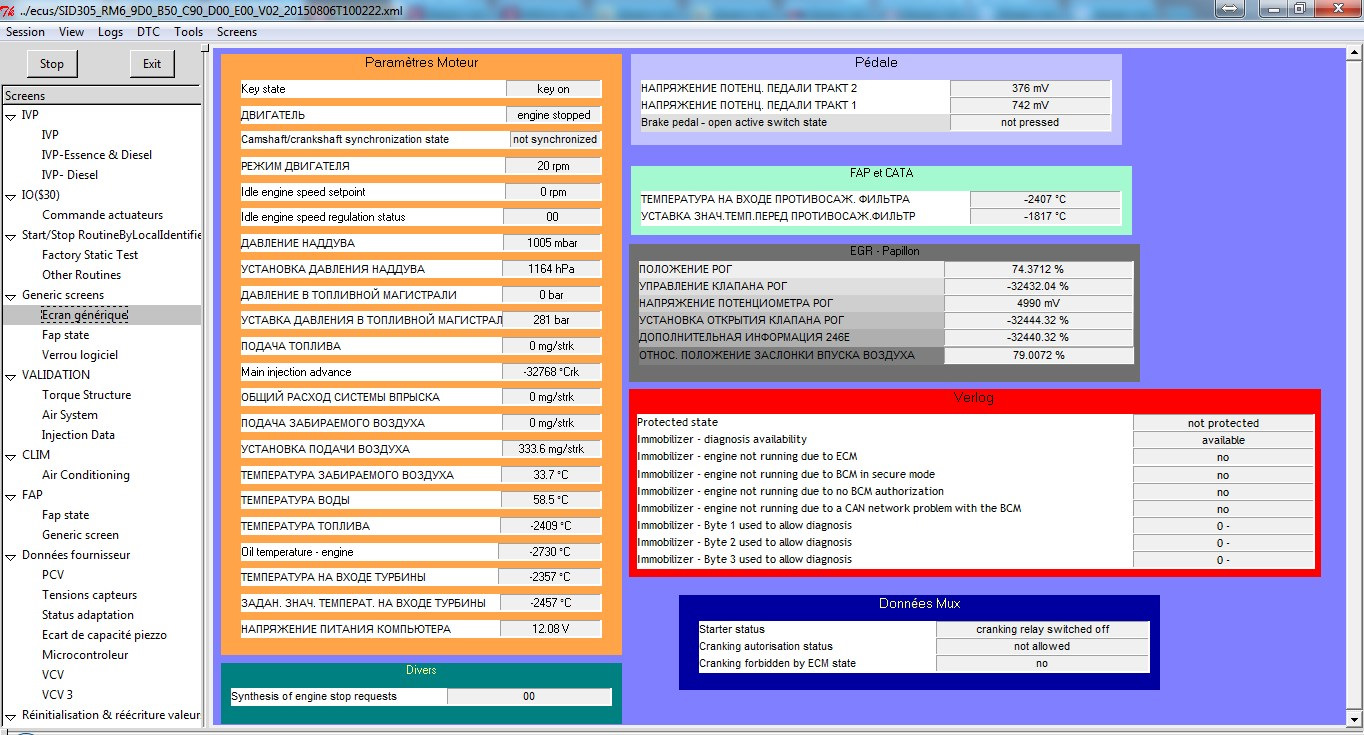Screen dimensions: 1364x735
Task: Click the pedal track 1 value '742 mV'
Action: [x=1030, y=106]
